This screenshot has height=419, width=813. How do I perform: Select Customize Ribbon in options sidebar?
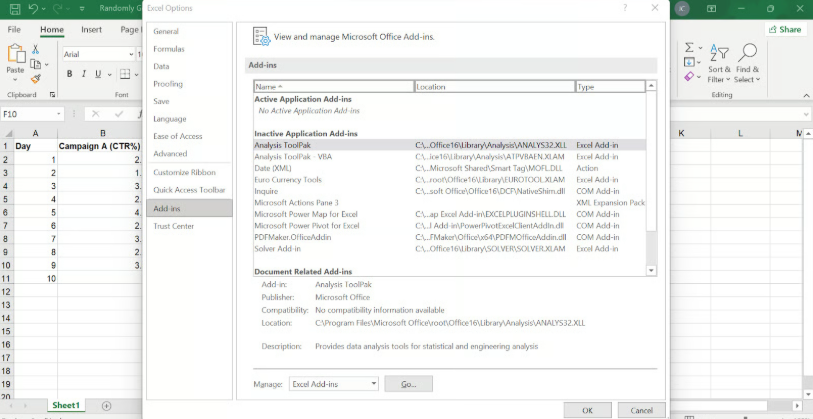(184, 172)
